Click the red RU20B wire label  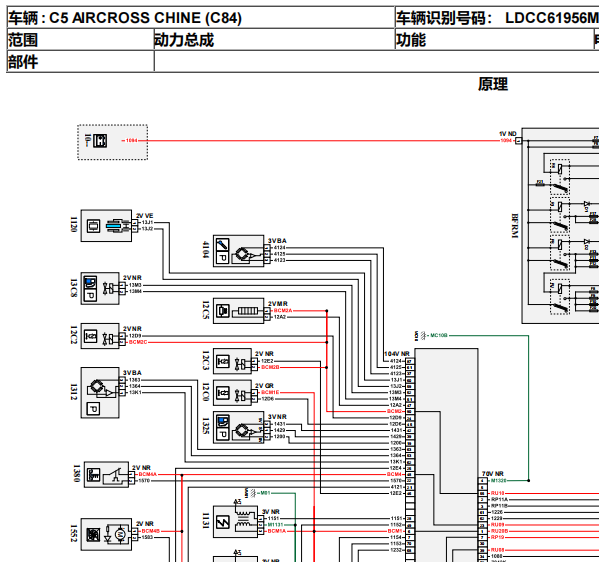[x=500, y=531]
